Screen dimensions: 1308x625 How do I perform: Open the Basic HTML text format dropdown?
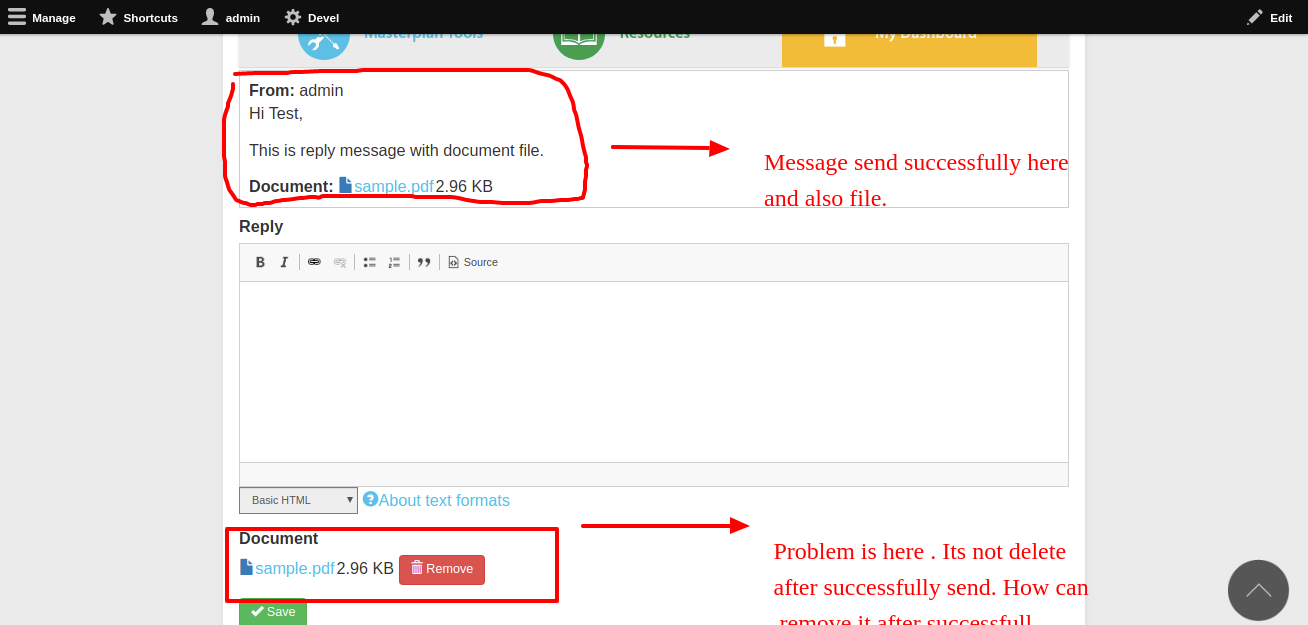(297, 500)
